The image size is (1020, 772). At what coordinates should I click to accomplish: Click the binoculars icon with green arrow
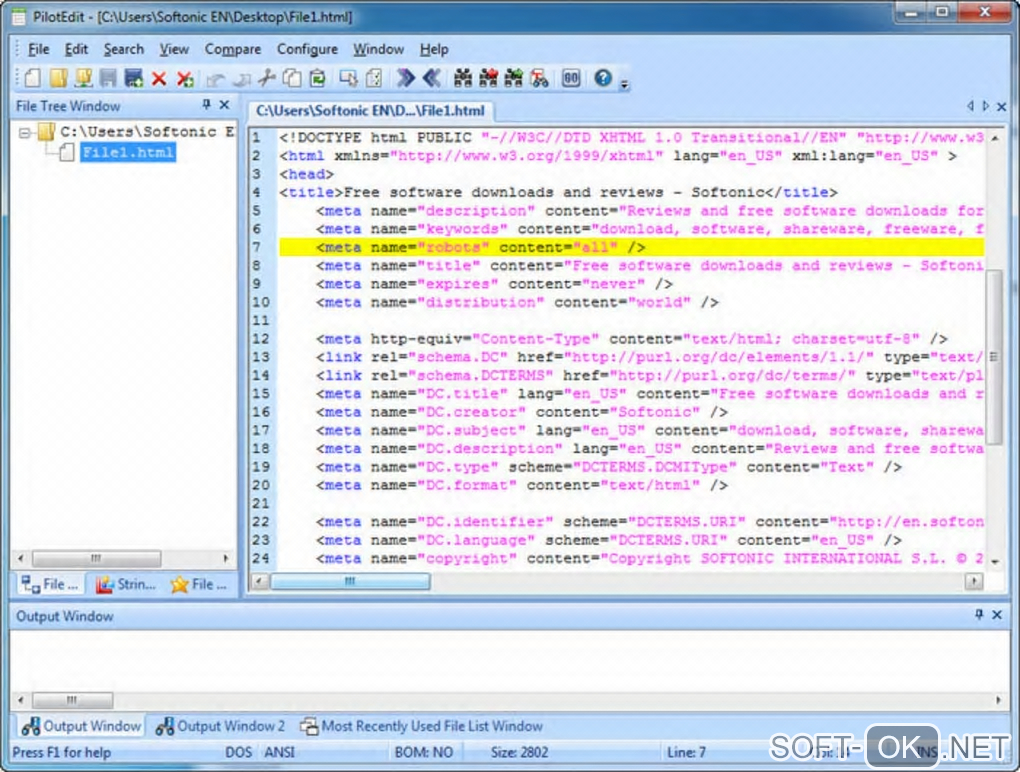(x=514, y=79)
